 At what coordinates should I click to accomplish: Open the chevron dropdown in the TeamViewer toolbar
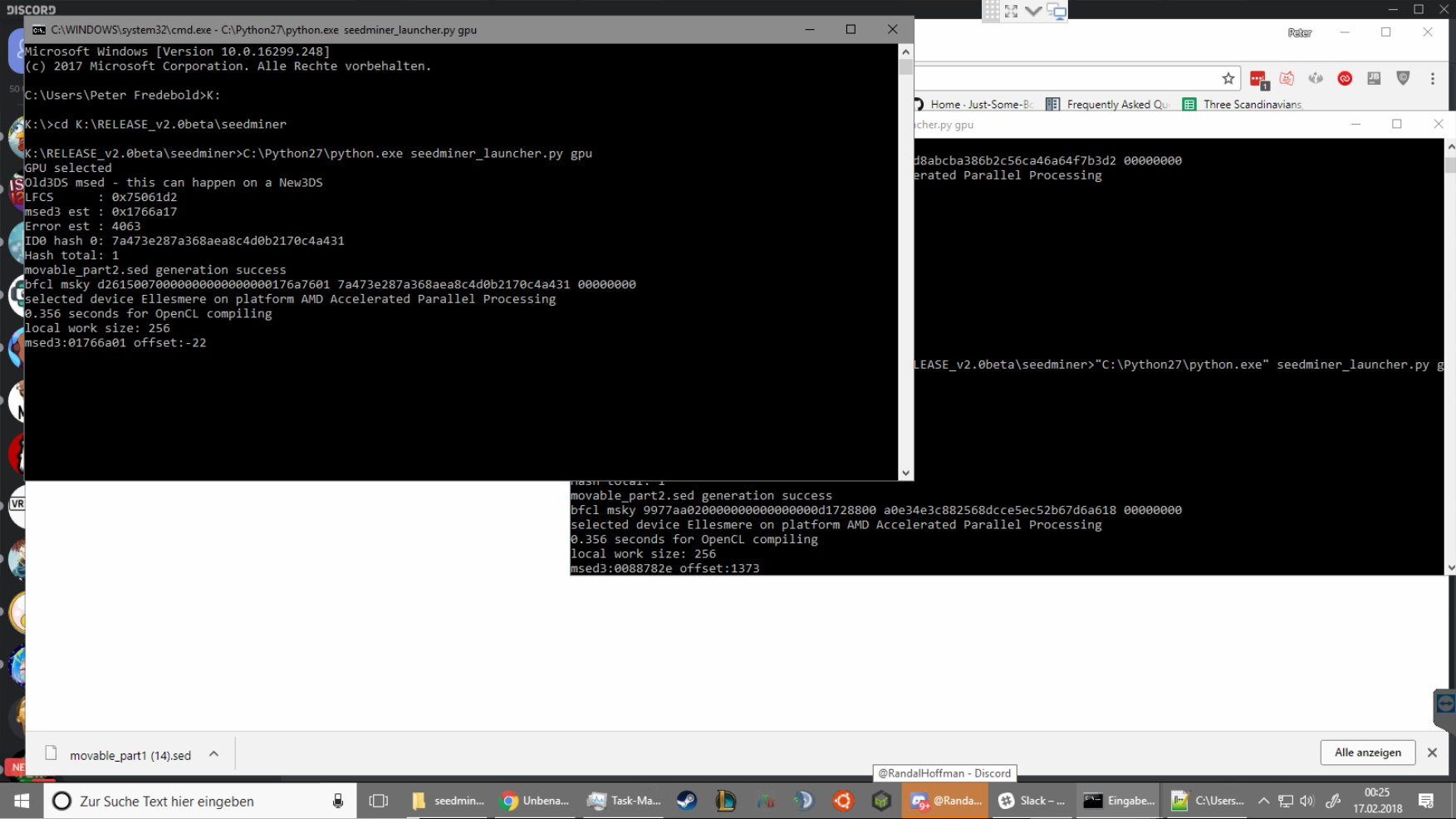tap(1032, 12)
